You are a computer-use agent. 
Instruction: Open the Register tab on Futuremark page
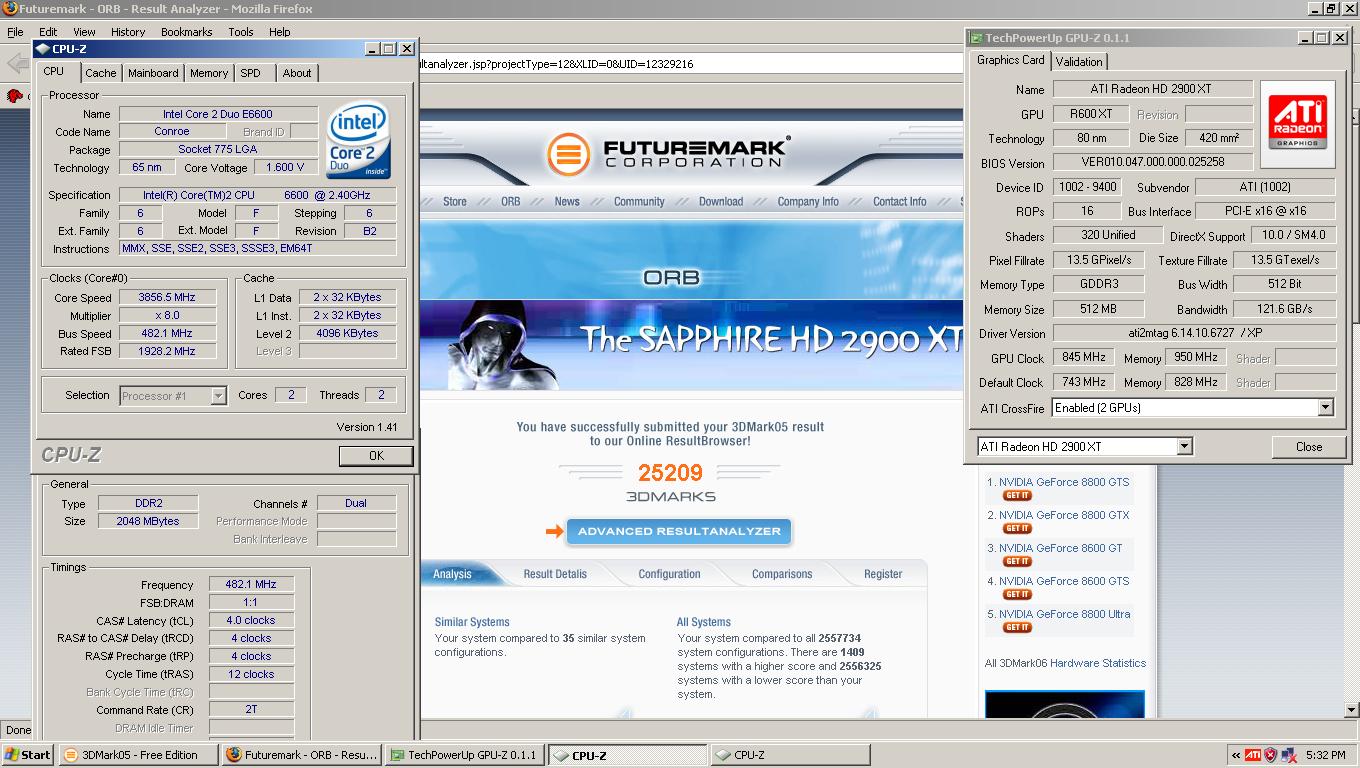click(883, 574)
